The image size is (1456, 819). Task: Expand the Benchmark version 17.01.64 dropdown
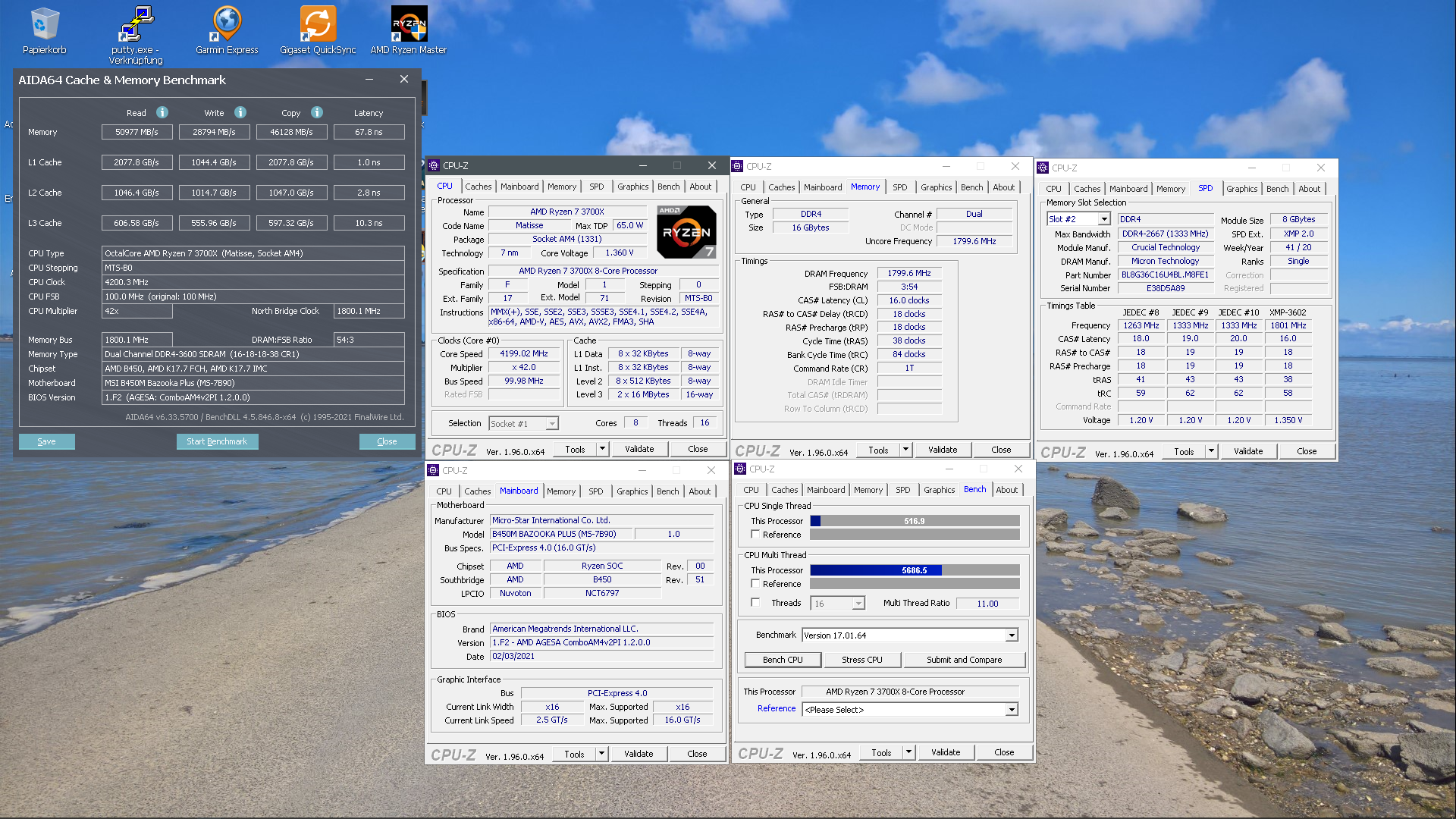click(x=1012, y=635)
